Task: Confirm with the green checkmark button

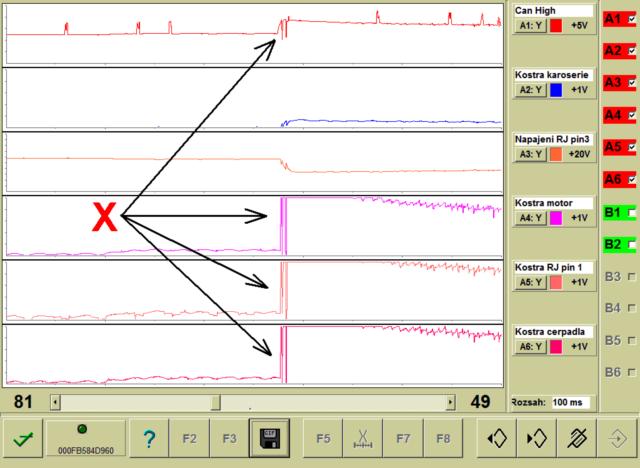Action: coord(23,439)
